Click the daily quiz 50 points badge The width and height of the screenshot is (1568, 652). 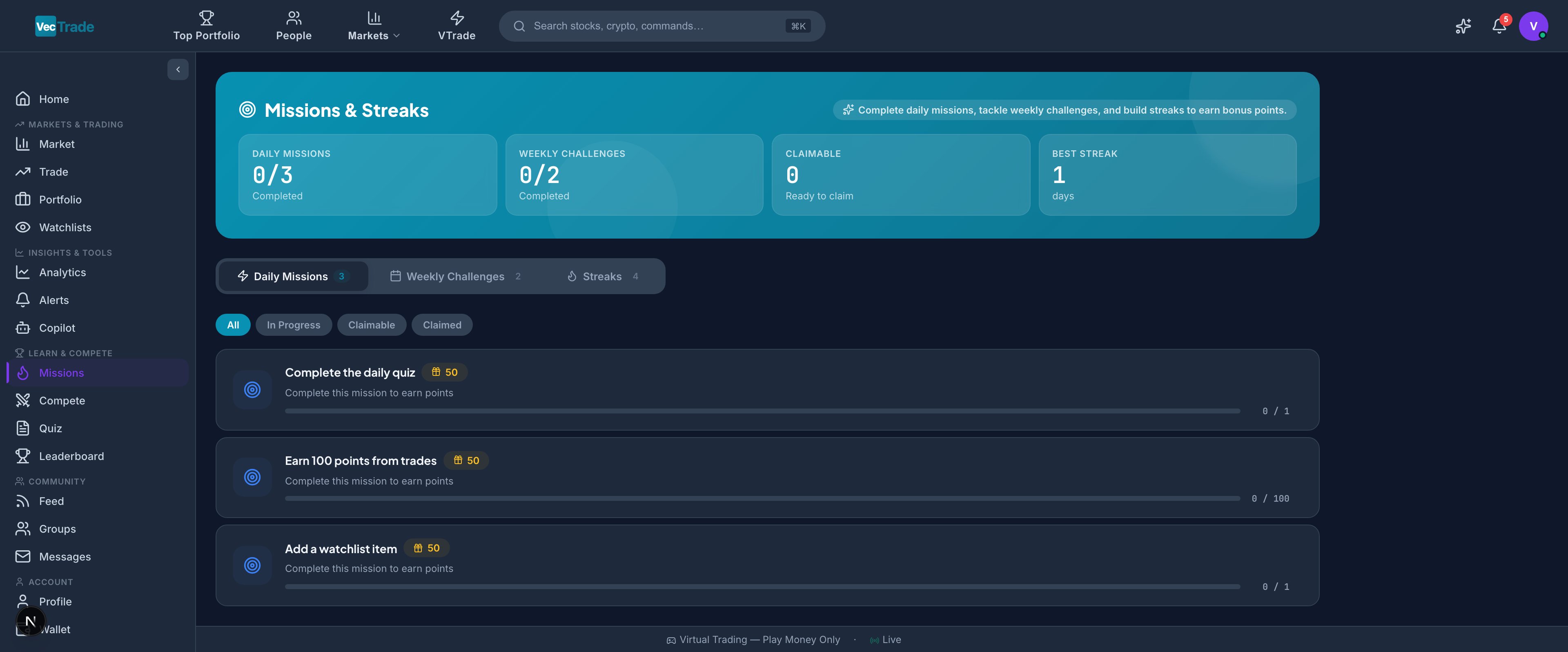tap(444, 372)
